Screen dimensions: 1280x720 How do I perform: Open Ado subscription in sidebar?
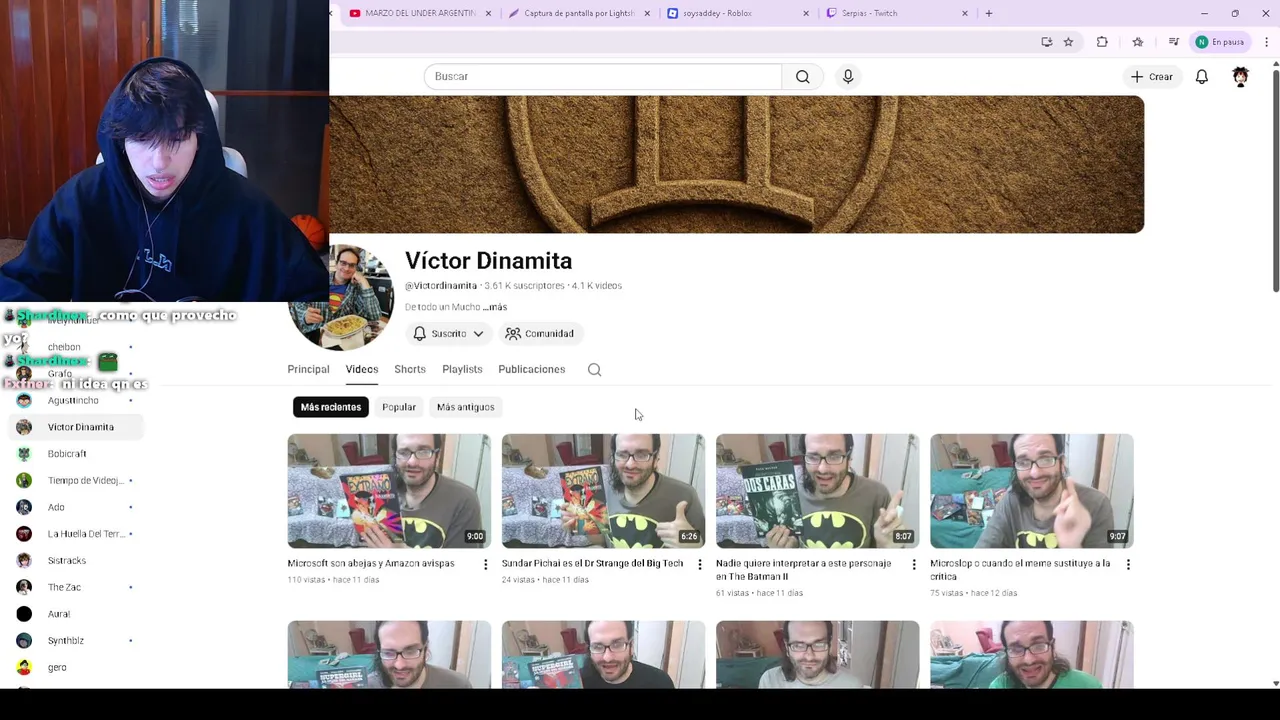tap(76, 507)
